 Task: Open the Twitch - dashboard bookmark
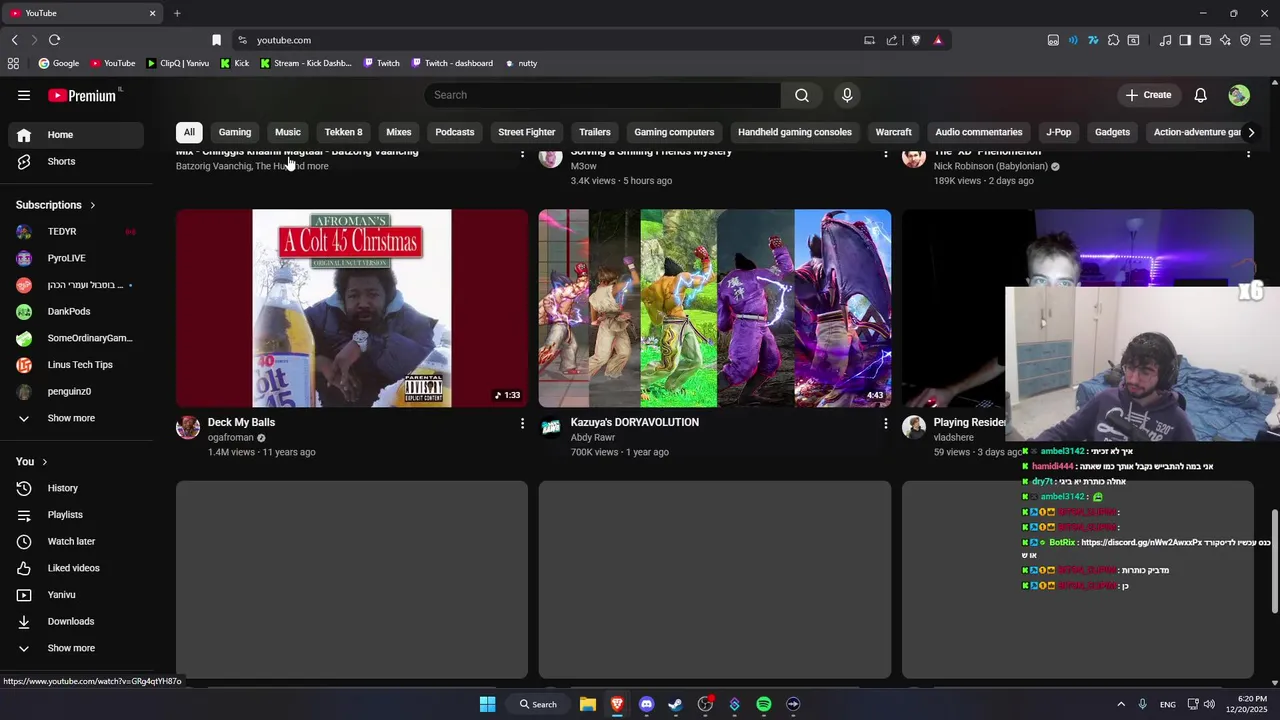click(x=452, y=63)
